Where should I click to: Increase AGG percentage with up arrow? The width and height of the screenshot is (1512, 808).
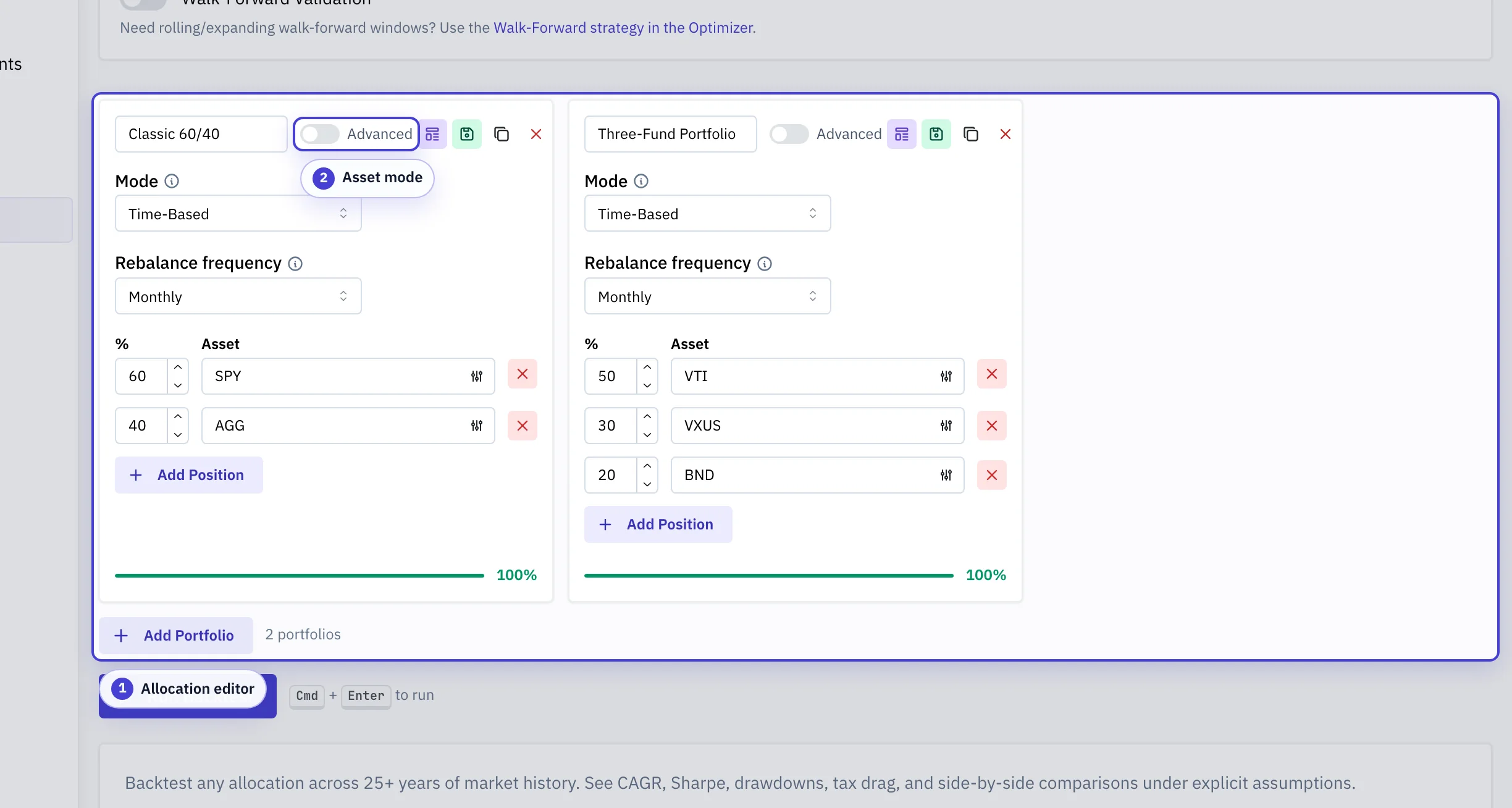point(178,416)
